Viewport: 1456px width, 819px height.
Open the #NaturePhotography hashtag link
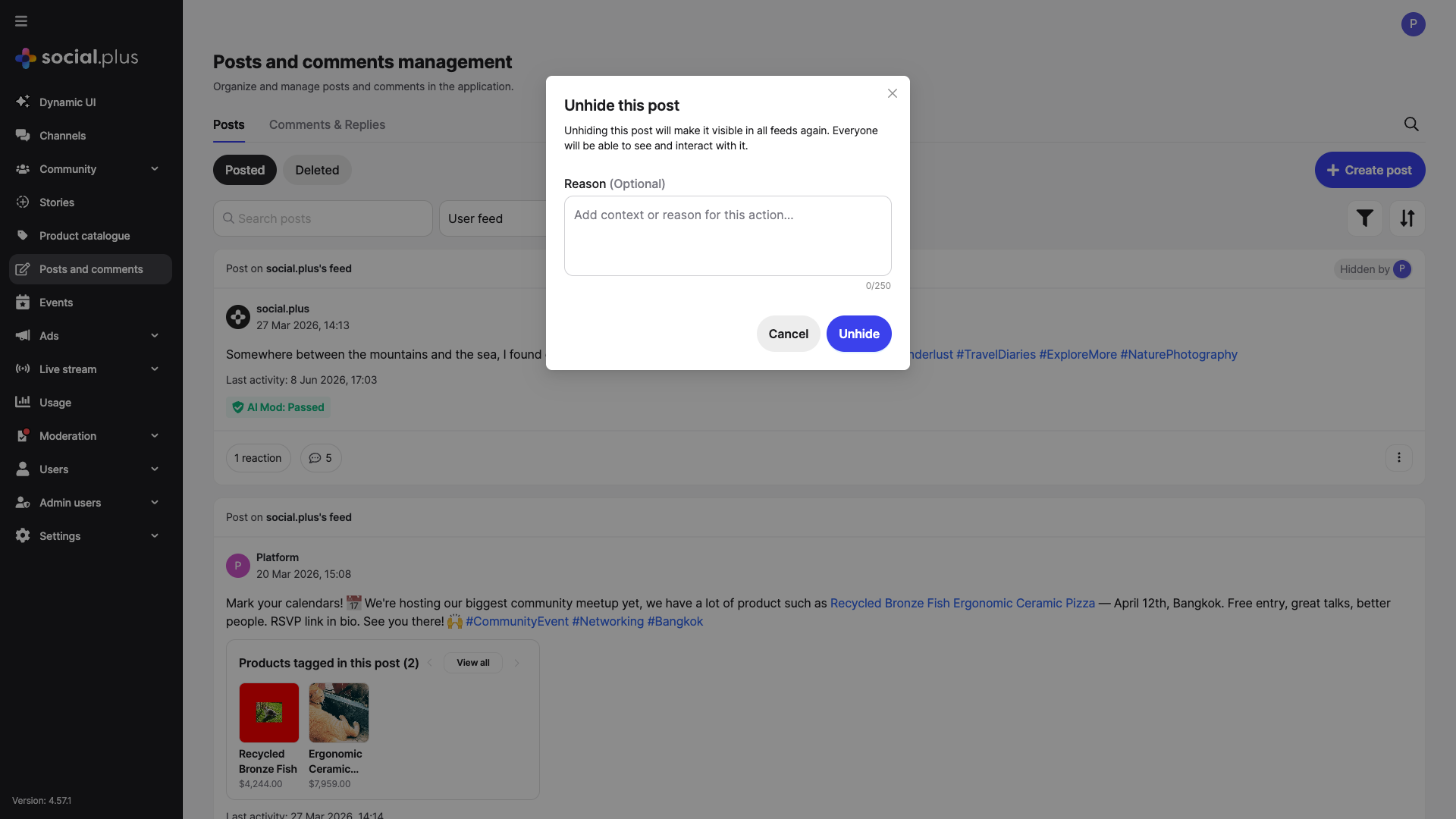(1178, 355)
